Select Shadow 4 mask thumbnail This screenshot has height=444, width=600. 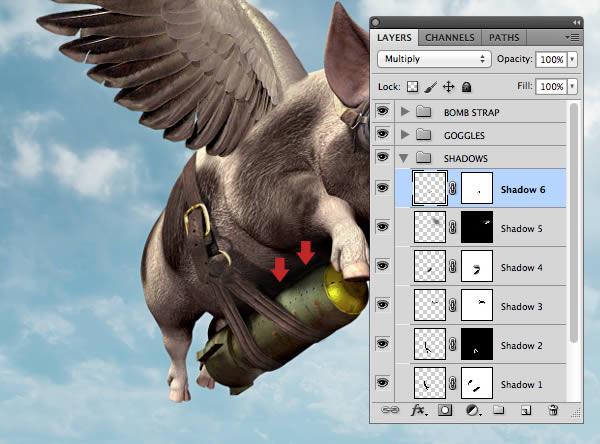click(477, 266)
